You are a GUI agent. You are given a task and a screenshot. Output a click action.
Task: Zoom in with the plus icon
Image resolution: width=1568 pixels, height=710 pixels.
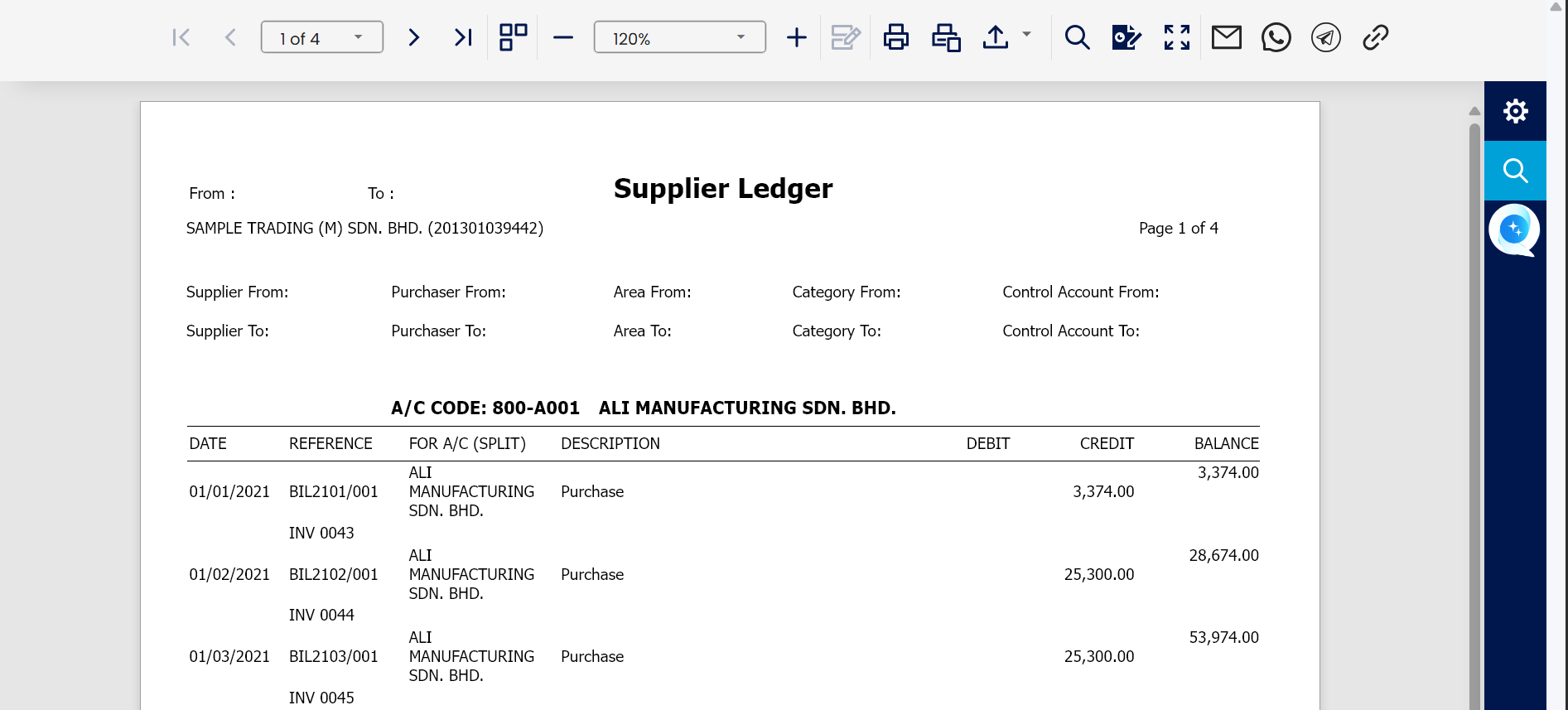click(x=796, y=37)
